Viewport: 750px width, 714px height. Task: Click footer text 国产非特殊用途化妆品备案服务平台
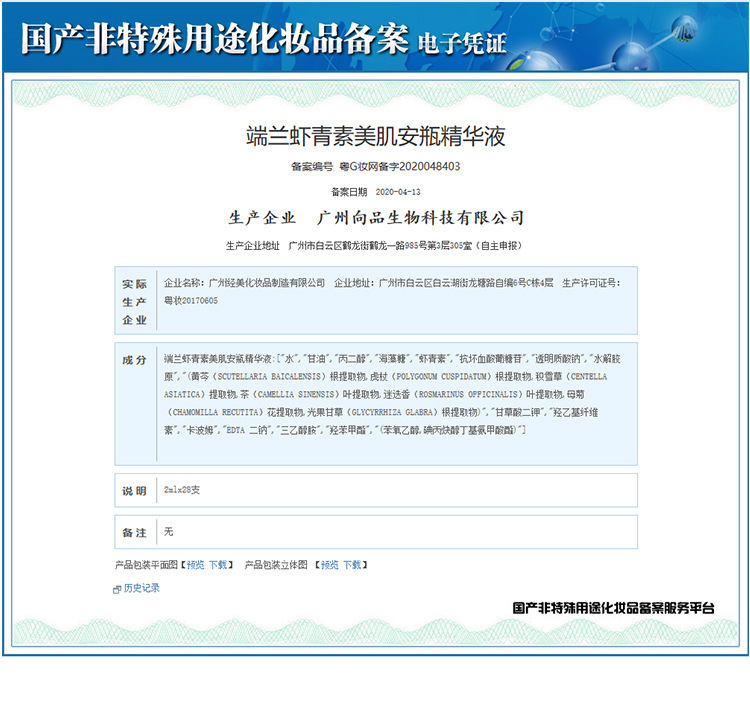coord(613,608)
